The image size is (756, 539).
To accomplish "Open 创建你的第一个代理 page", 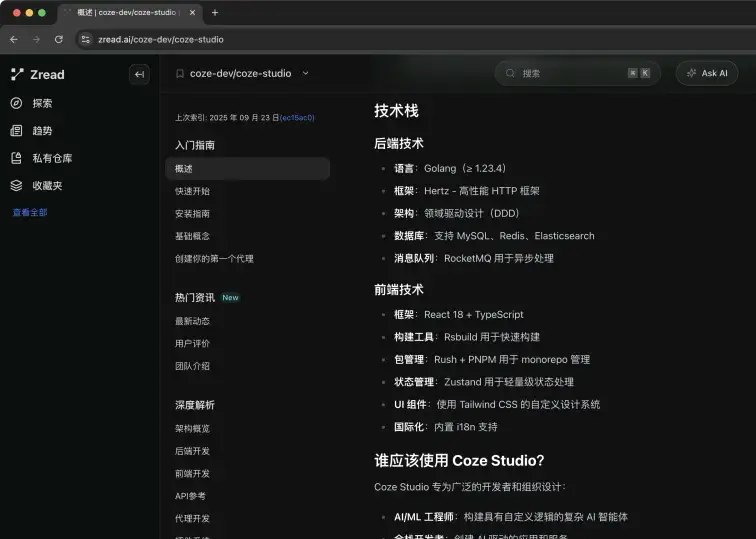I will [214, 259].
